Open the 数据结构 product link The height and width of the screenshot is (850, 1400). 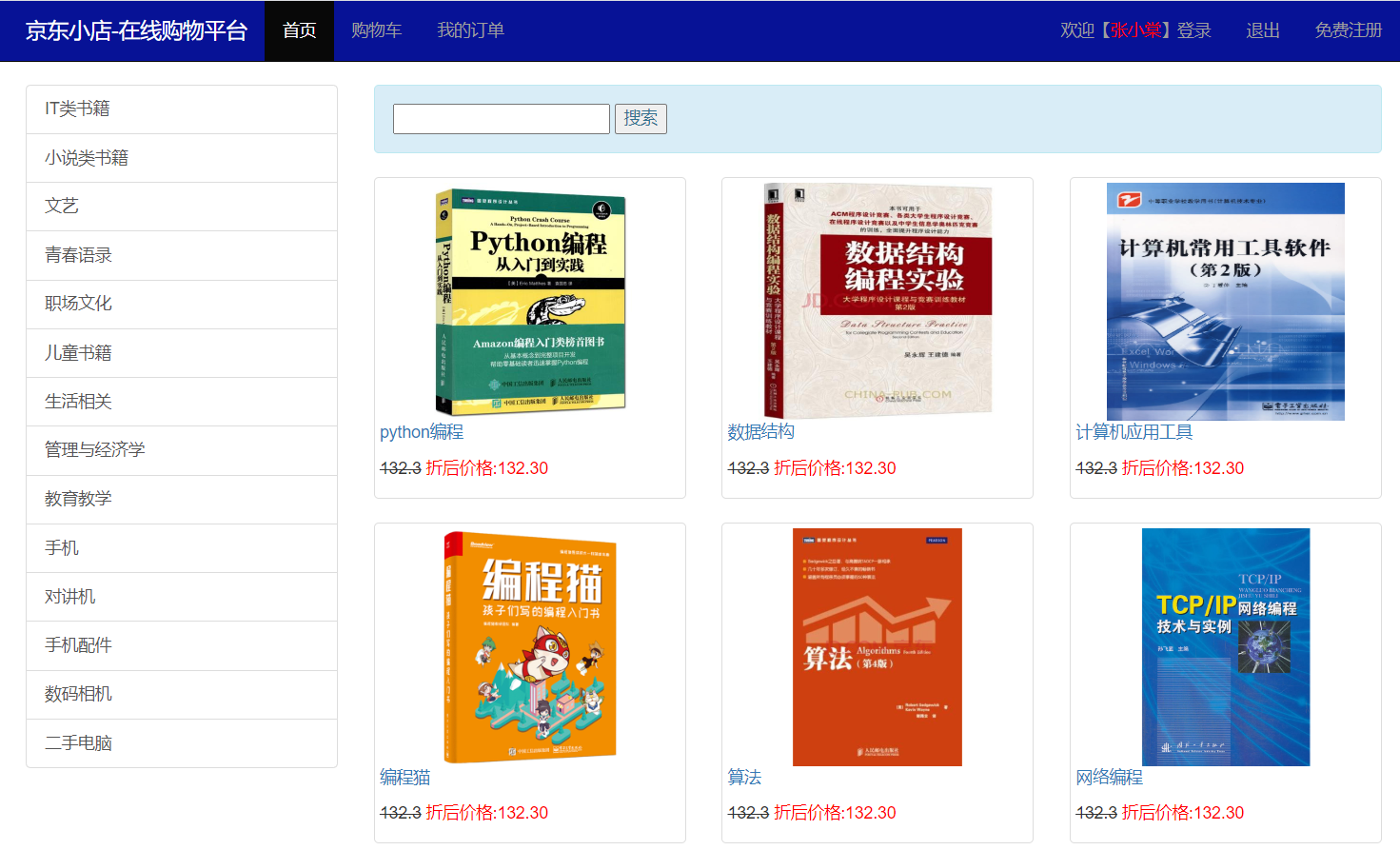click(760, 432)
